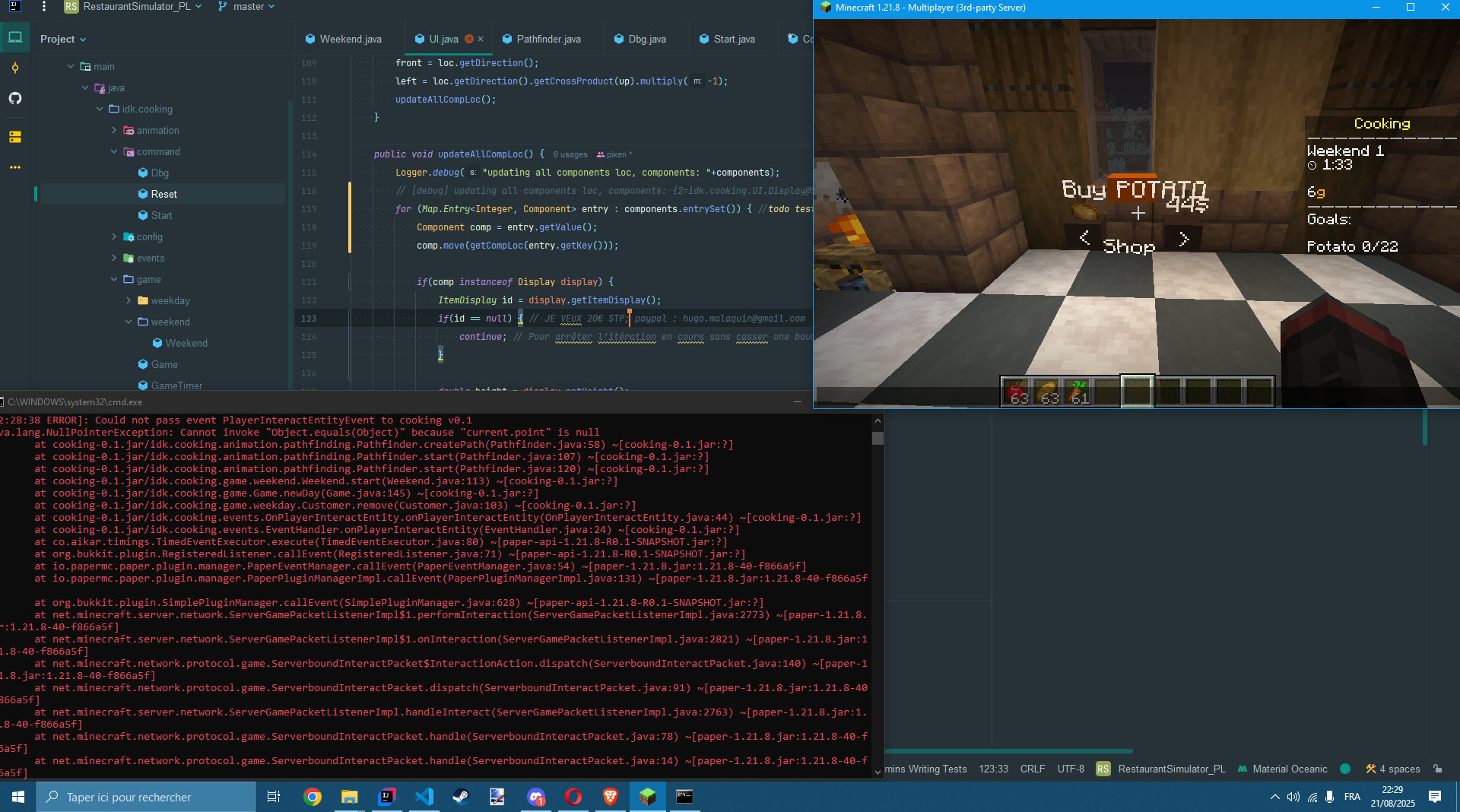Expand the animation folder in project tree
This screenshot has width=1460, height=812.
click(114, 131)
